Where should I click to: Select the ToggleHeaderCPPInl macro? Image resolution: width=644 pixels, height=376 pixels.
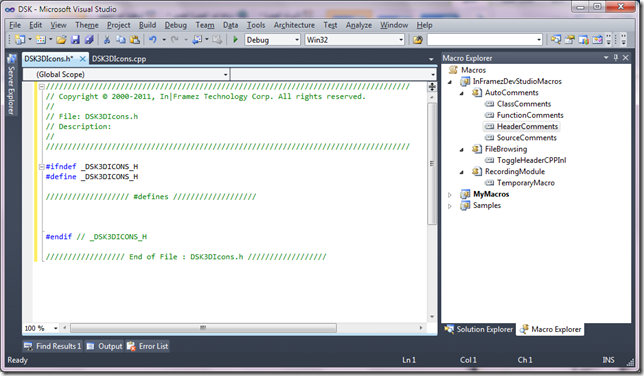pyautogui.click(x=531, y=160)
